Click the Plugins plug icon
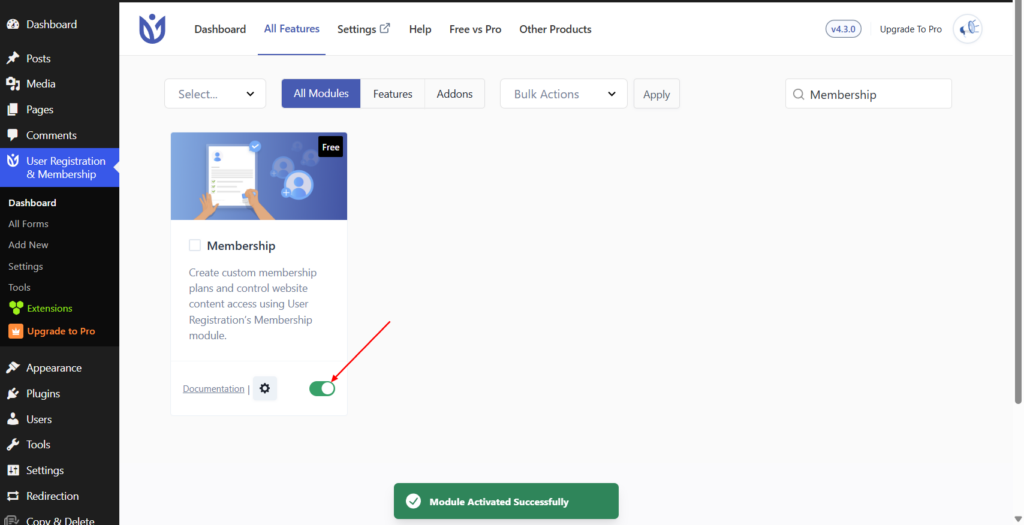Viewport: 1024px width, 525px height. pyautogui.click(x=12, y=394)
